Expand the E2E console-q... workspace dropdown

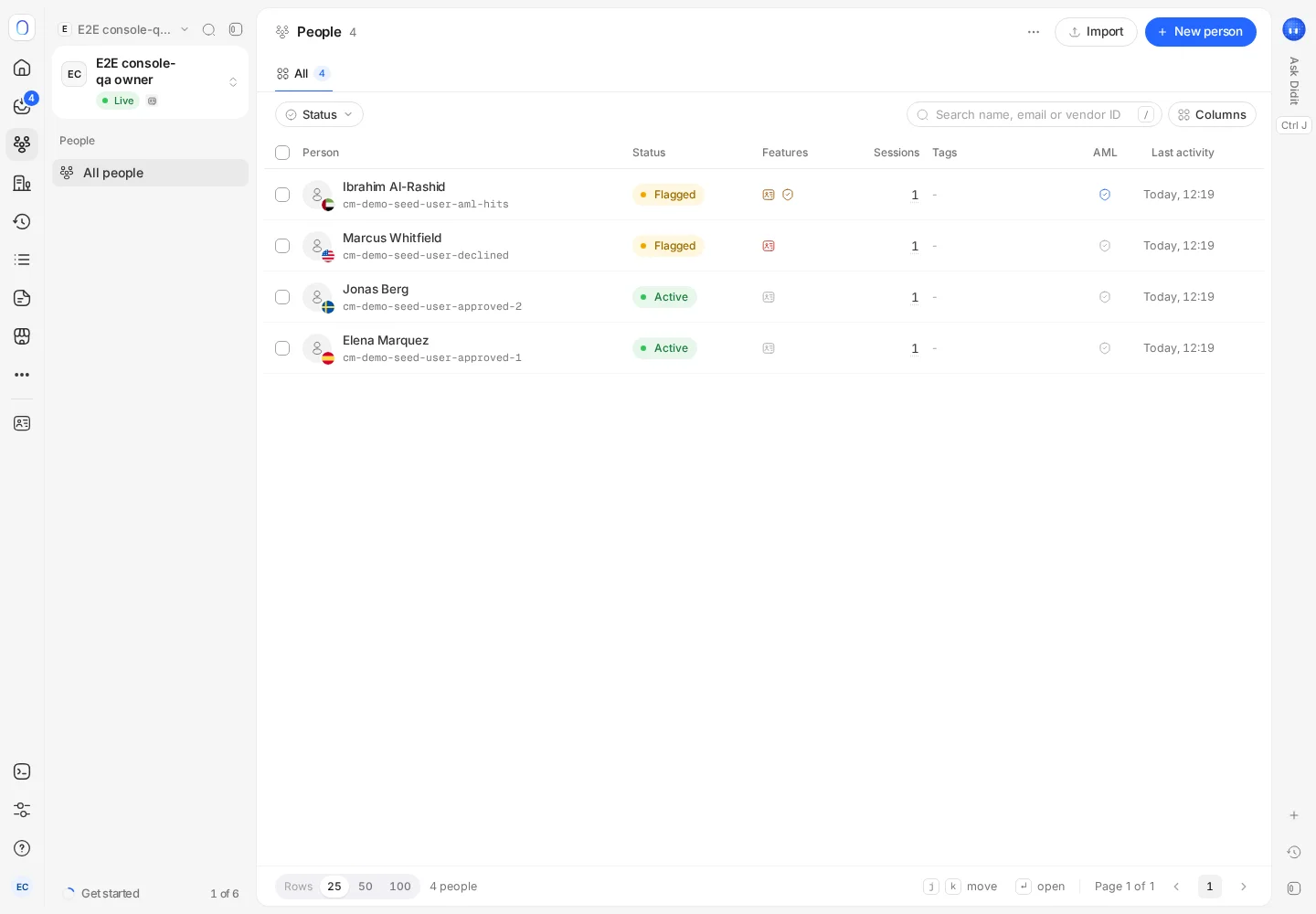click(x=124, y=29)
